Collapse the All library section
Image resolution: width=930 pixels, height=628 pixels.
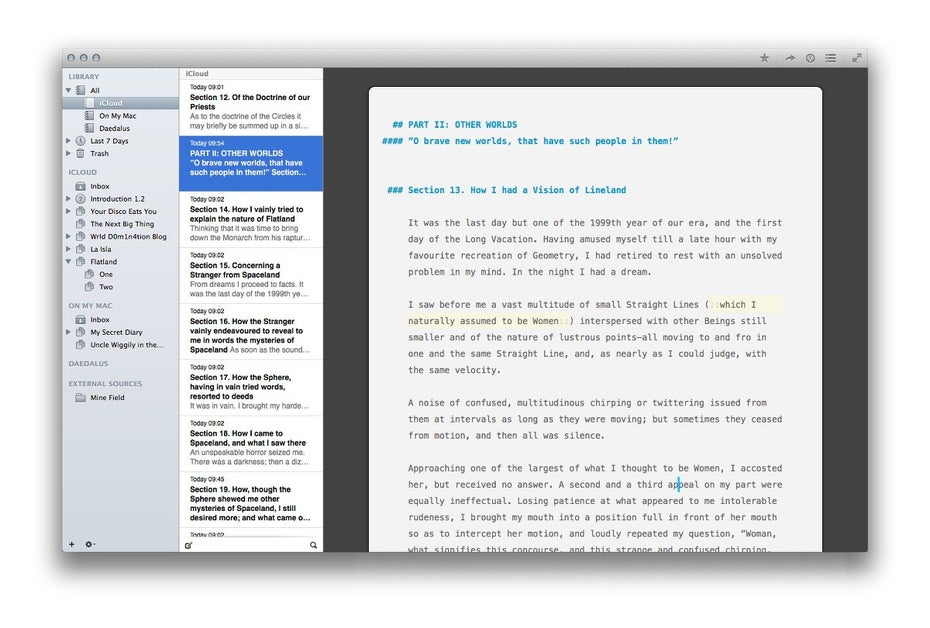[x=68, y=90]
